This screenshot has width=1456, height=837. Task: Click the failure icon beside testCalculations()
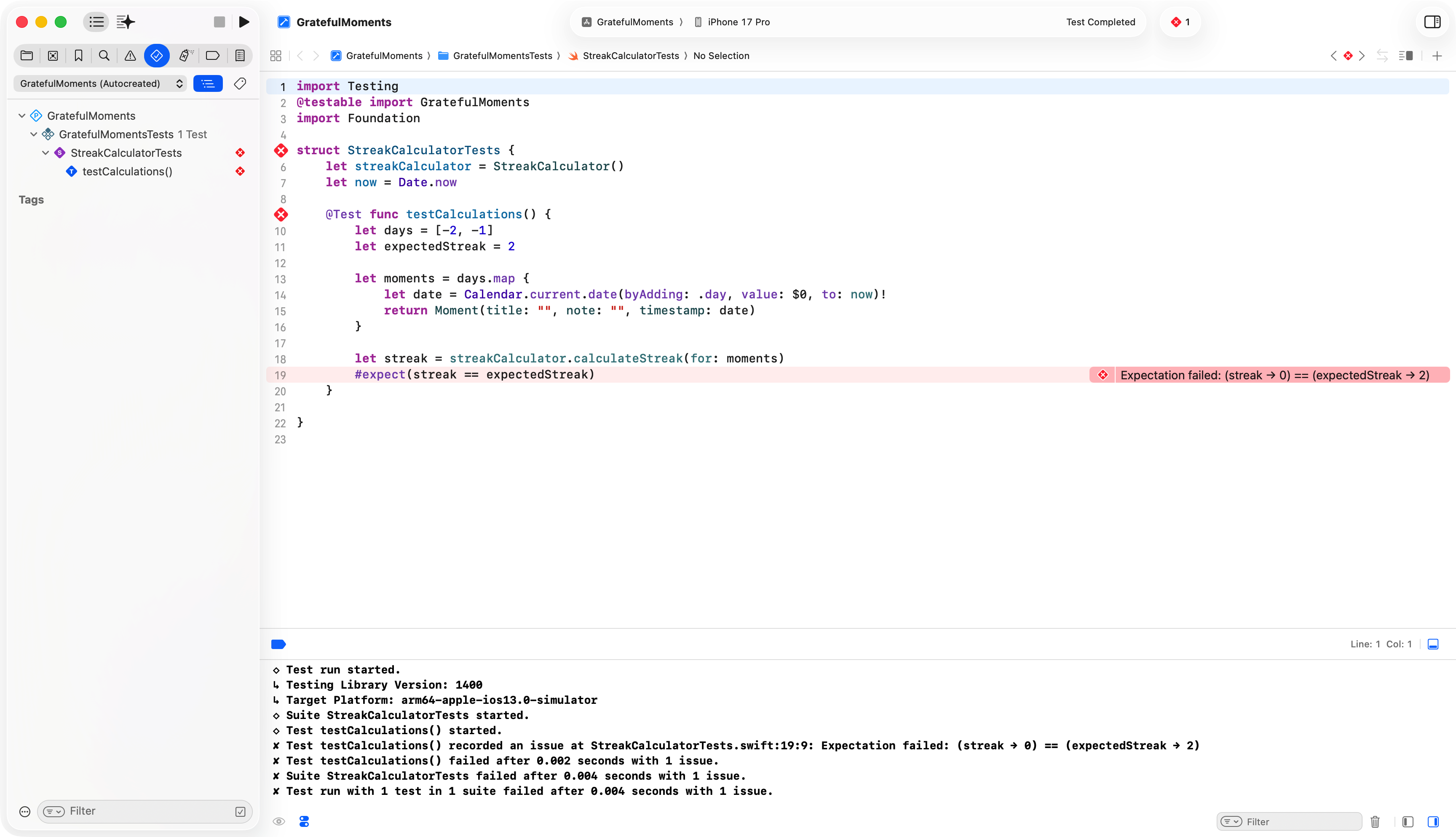240,171
